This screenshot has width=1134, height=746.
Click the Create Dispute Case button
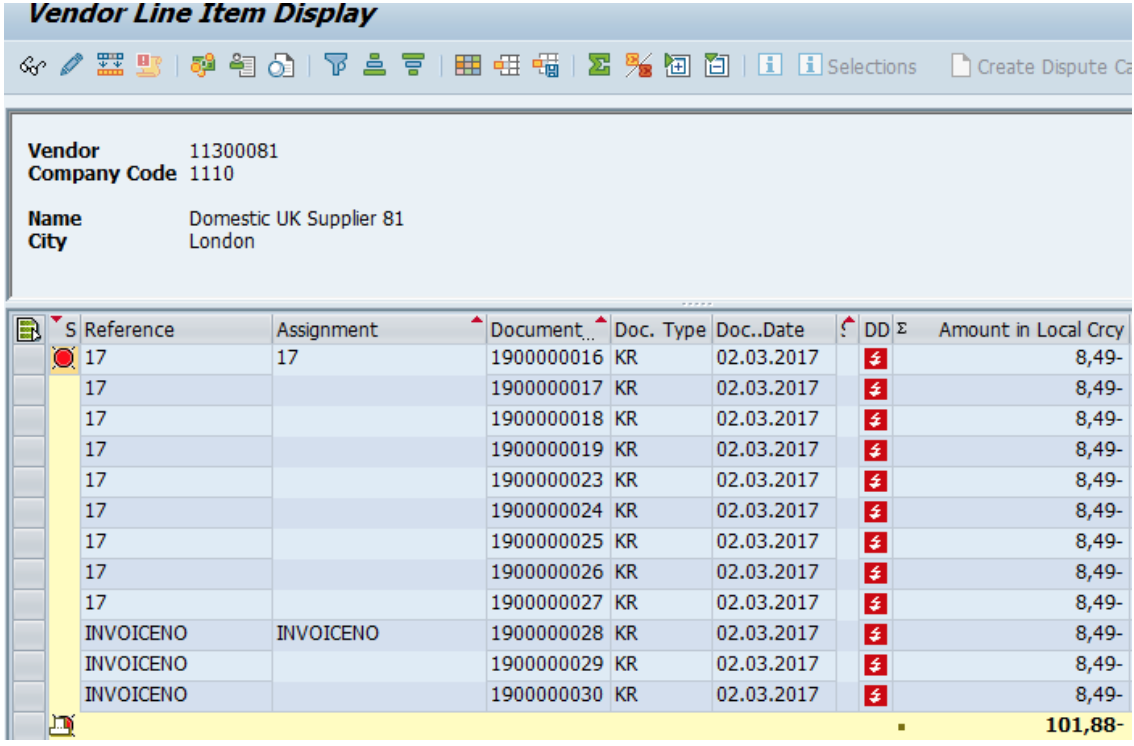coord(1041,67)
